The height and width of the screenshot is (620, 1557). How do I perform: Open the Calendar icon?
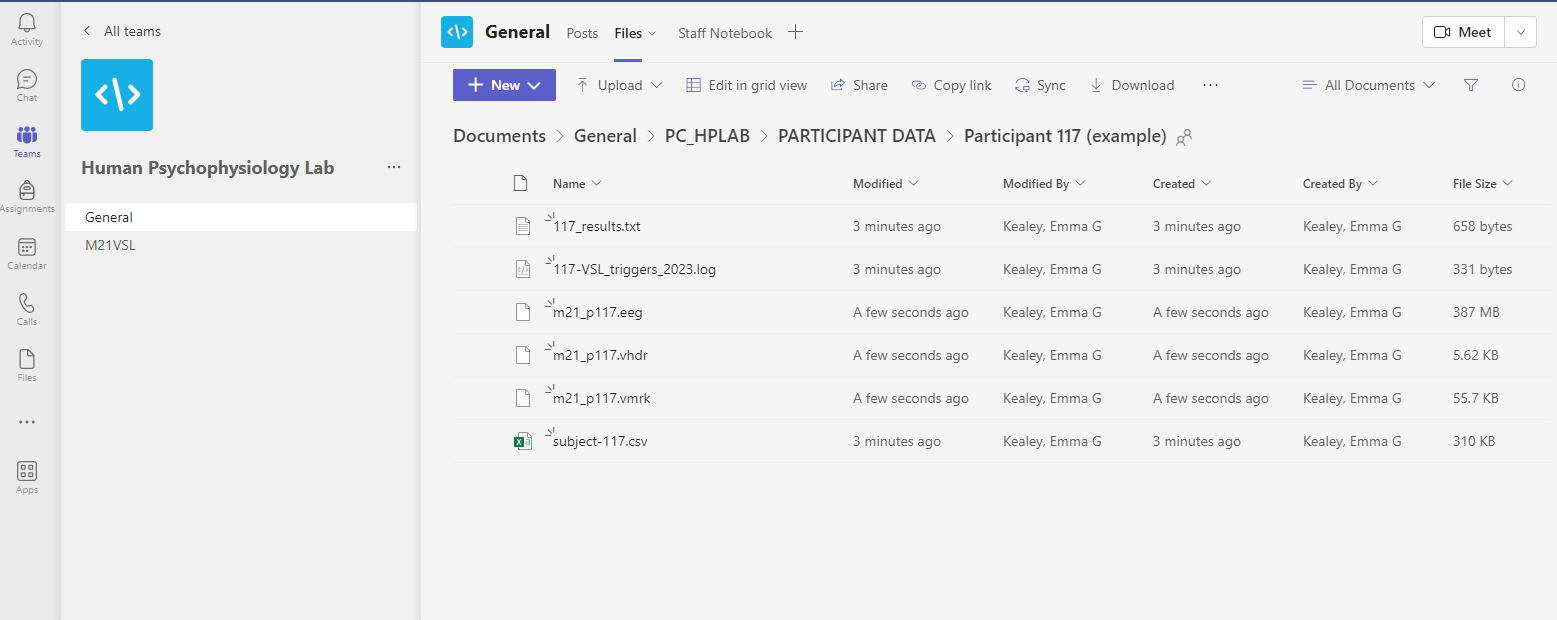[x=27, y=247]
